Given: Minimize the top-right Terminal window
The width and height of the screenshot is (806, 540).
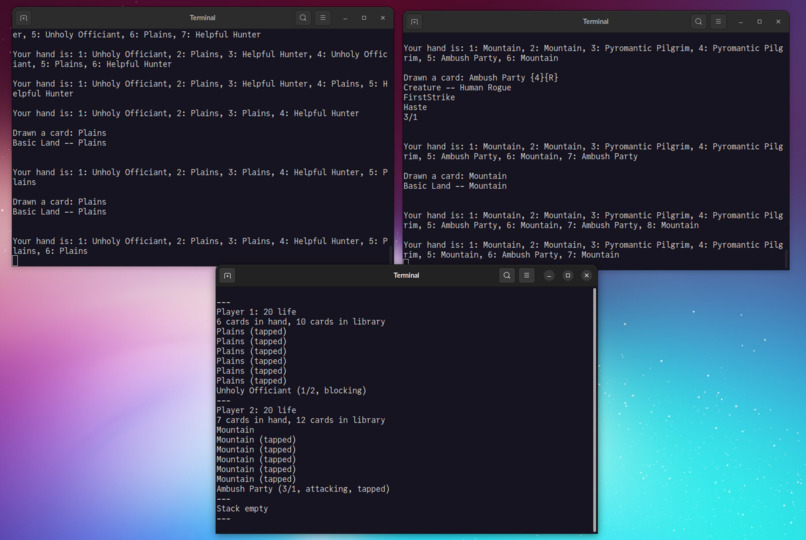Looking at the screenshot, I should pyautogui.click(x=741, y=22).
